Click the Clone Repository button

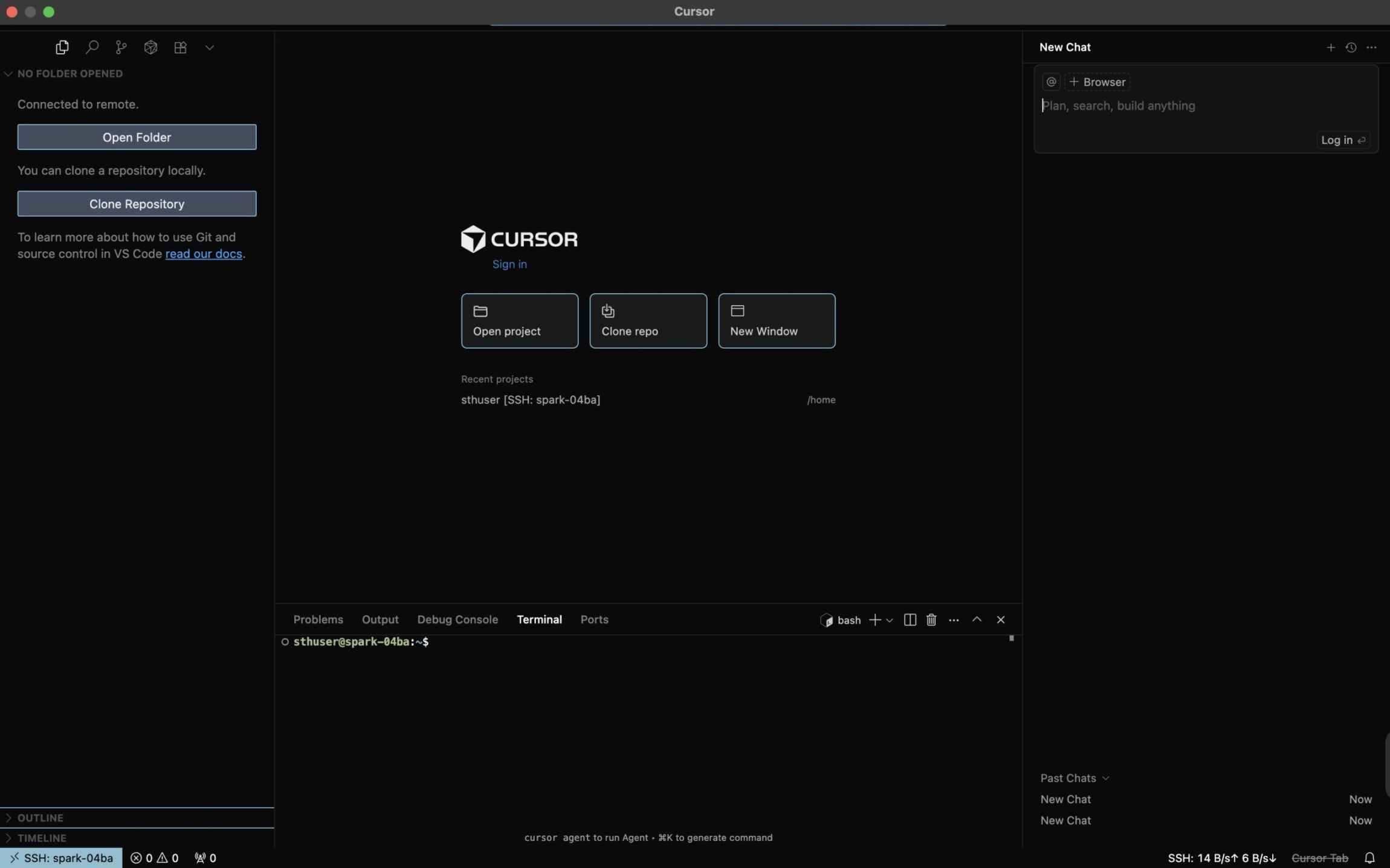pos(137,204)
